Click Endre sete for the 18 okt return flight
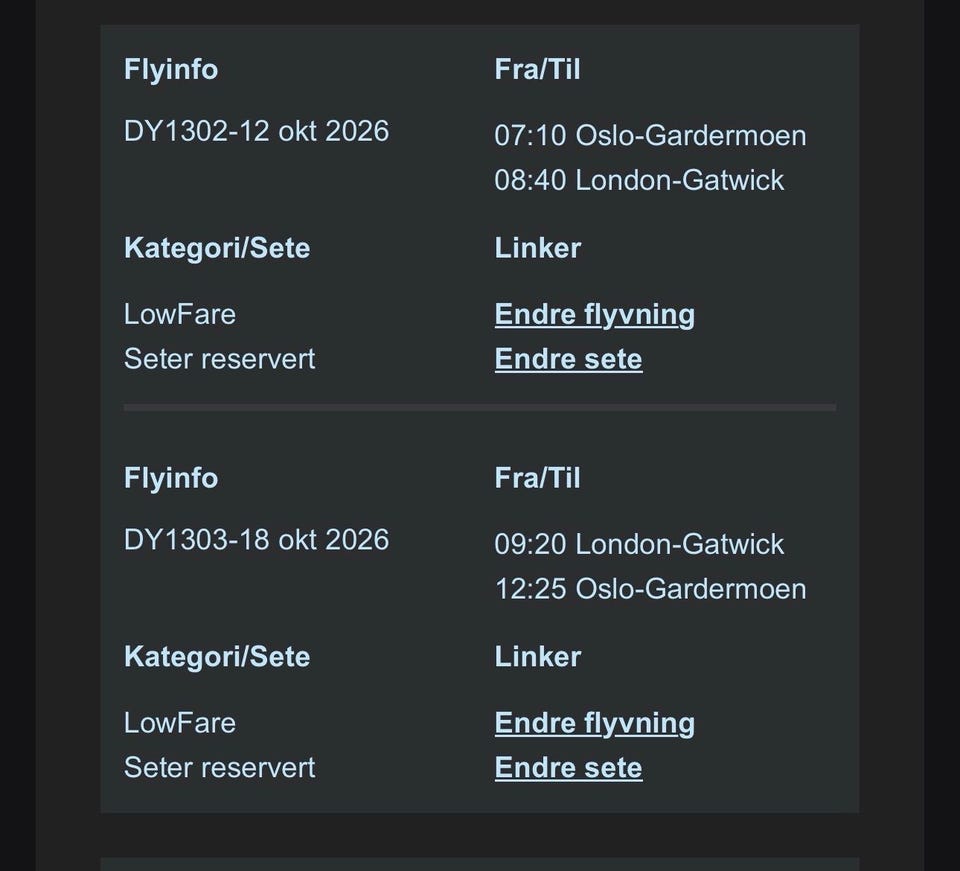 click(x=568, y=767)
